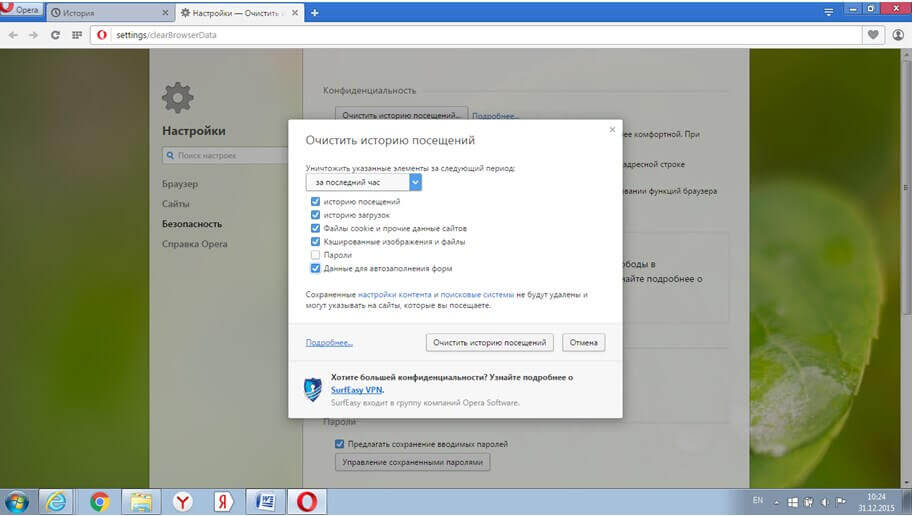Open the Speed Dial grid icon
The image size is (915, 516).
click(77, 35)
